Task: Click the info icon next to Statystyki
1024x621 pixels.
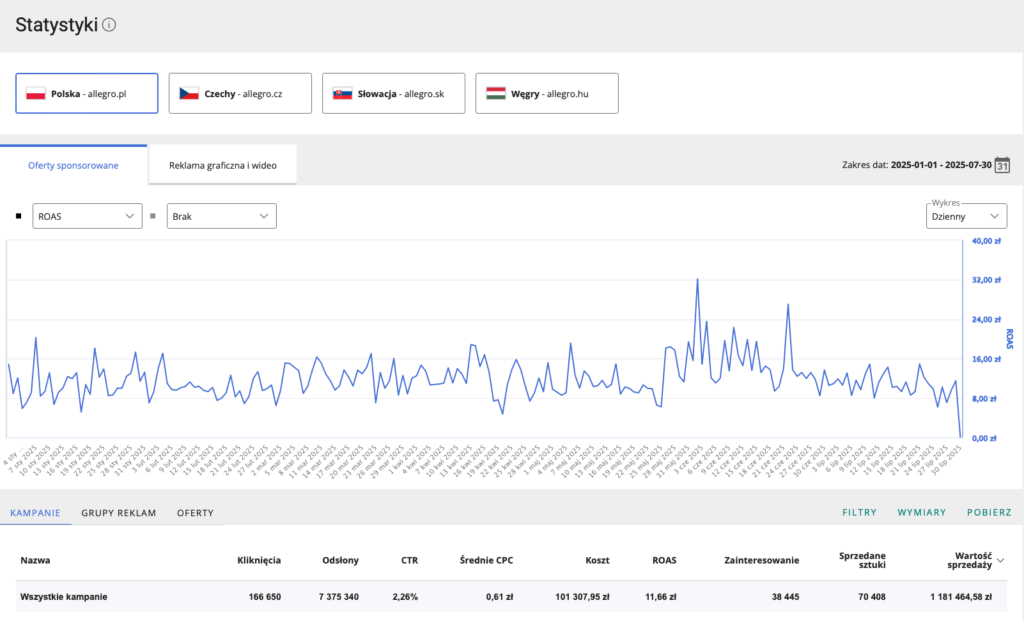Action: click(x=109, y=25)
